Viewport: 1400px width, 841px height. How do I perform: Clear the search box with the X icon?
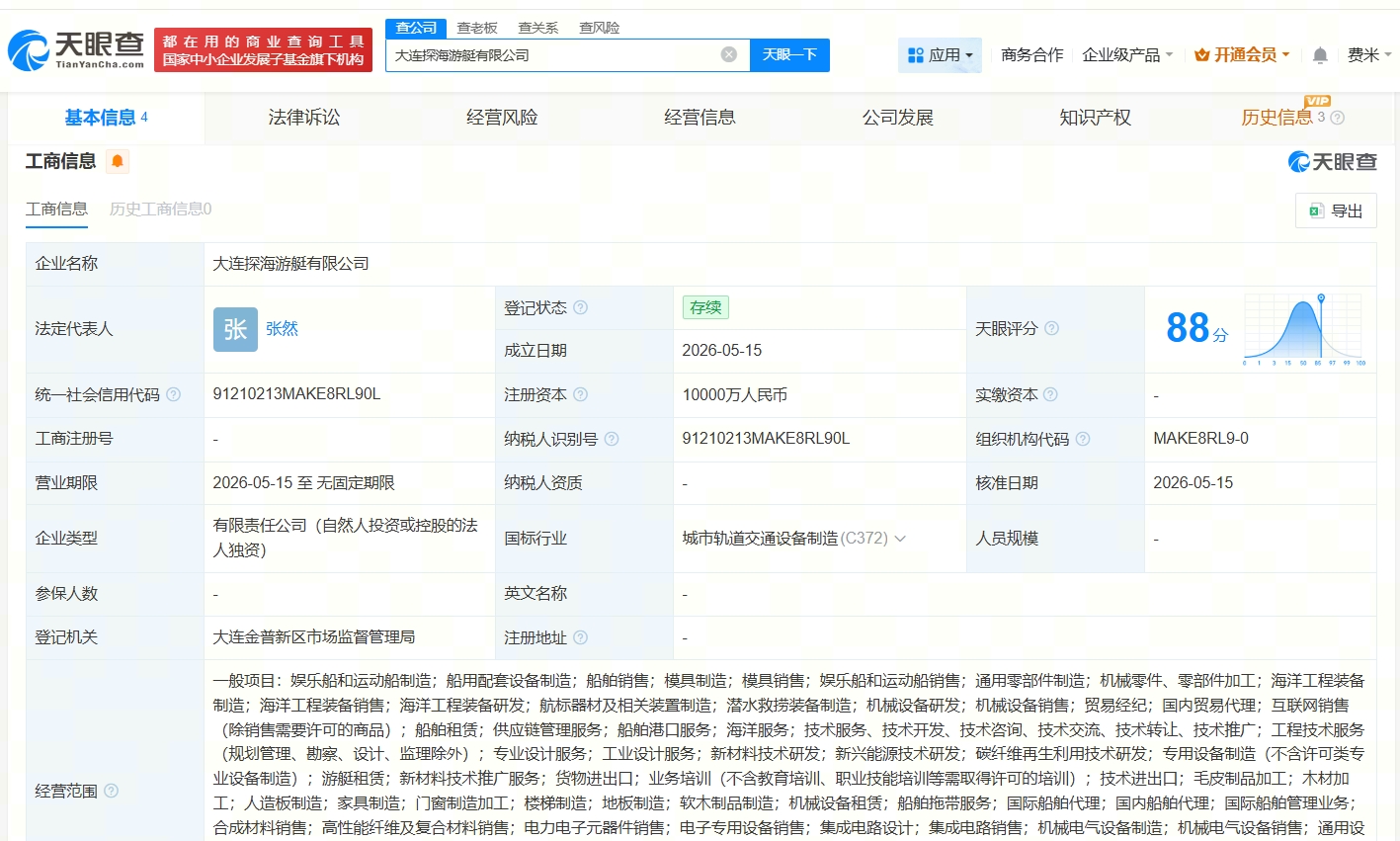pyautogui.click(x=729, y=54)
